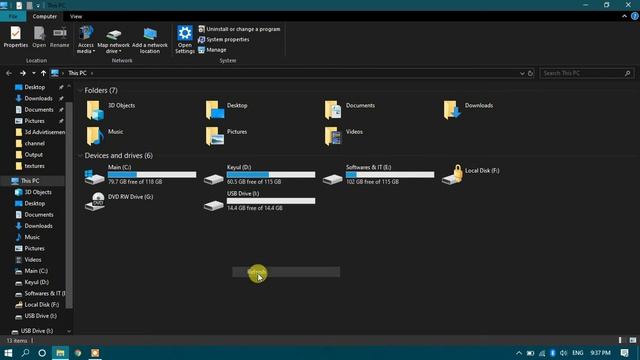Click System properties in the ribbon
The height and width of the screenshot is (360, 640).
[x=224, y=40]
